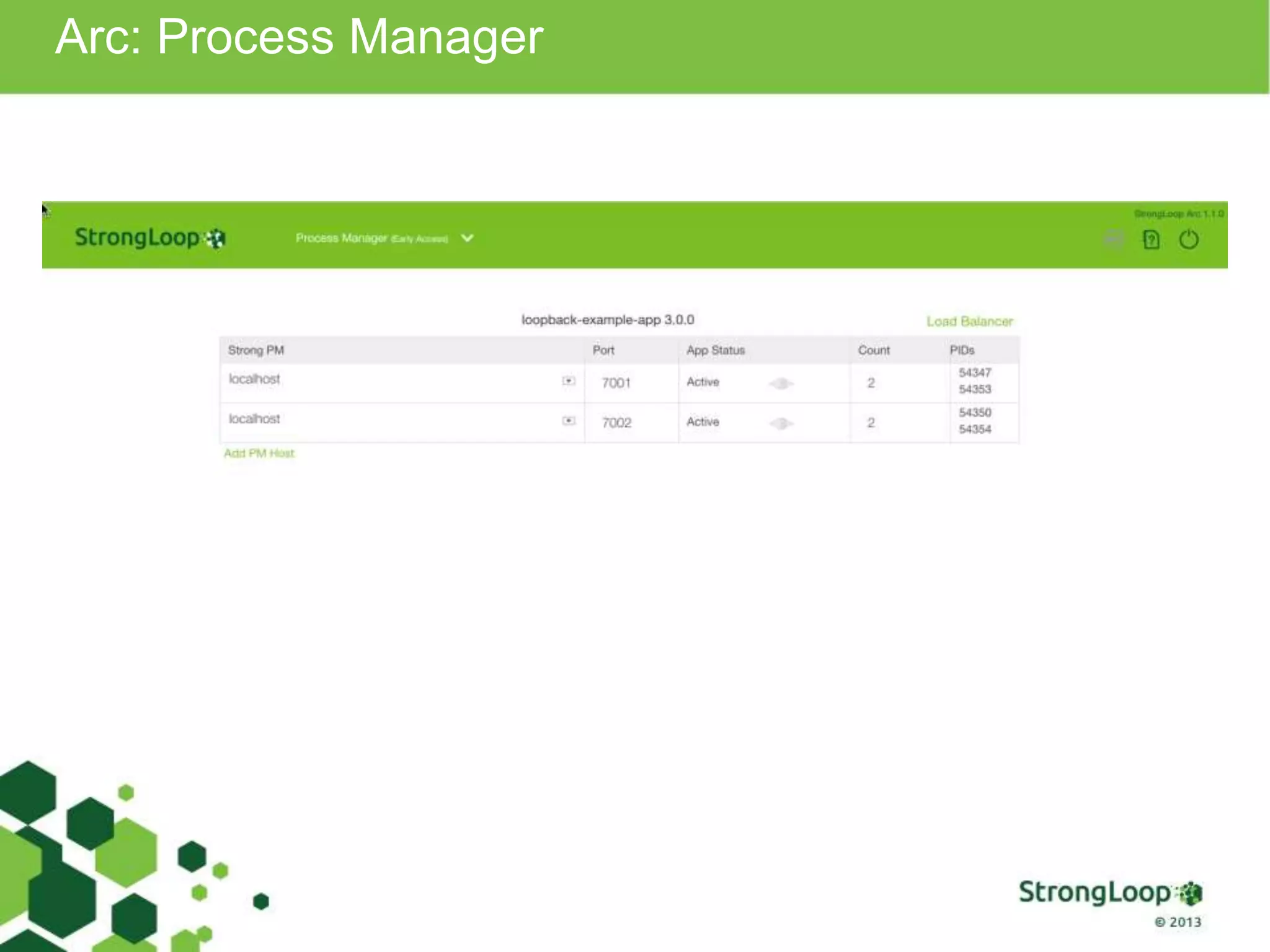Click the Strong PM column header

[255, 350]
